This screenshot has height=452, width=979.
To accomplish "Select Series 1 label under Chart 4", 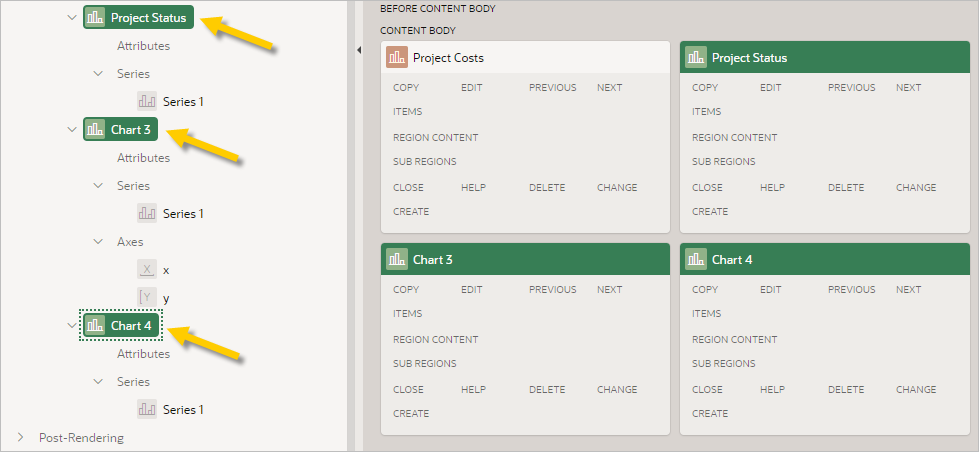I will tap(184, 410).
